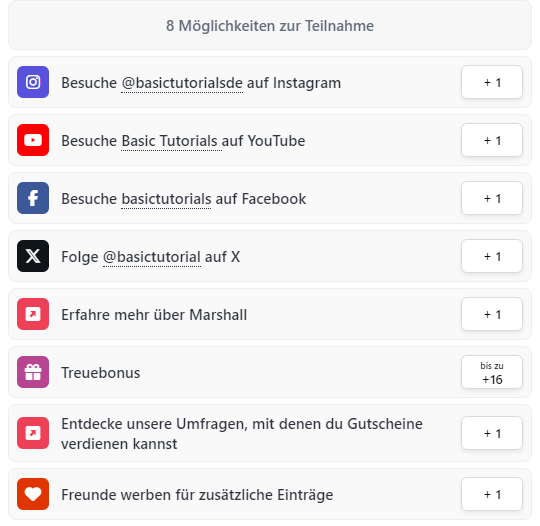Click the Instagram icon
540x526 pixels.
coord(33,82)
